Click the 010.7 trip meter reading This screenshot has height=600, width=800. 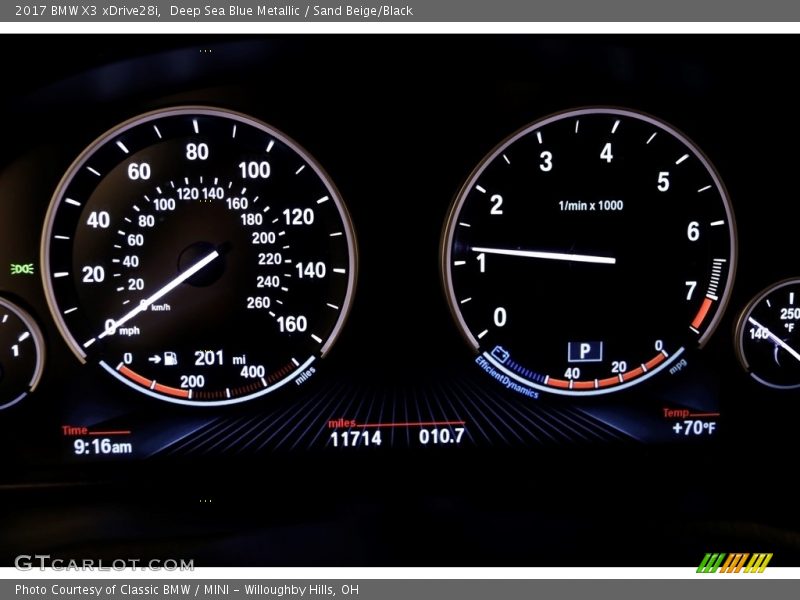point(441,436)
